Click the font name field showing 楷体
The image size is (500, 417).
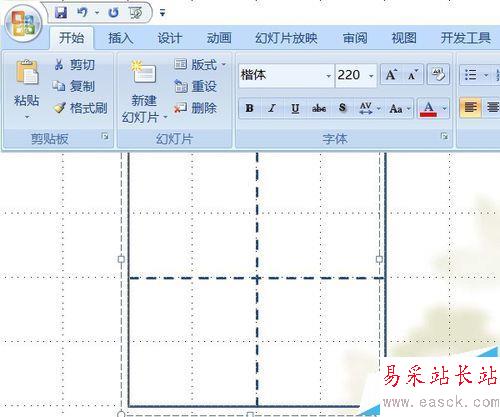tap(282, 75)
